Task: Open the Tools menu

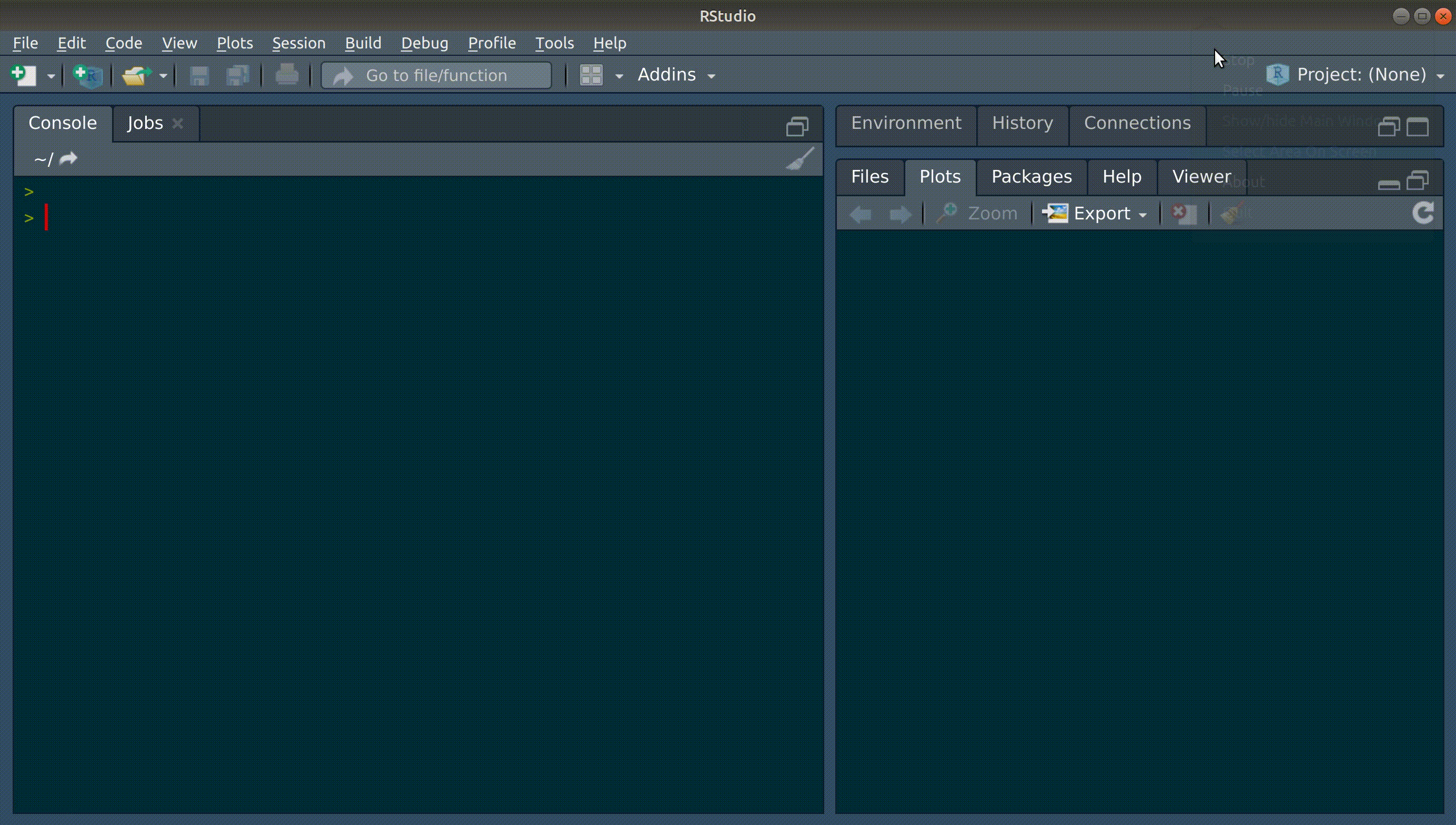Action: (x=554, y=43)
